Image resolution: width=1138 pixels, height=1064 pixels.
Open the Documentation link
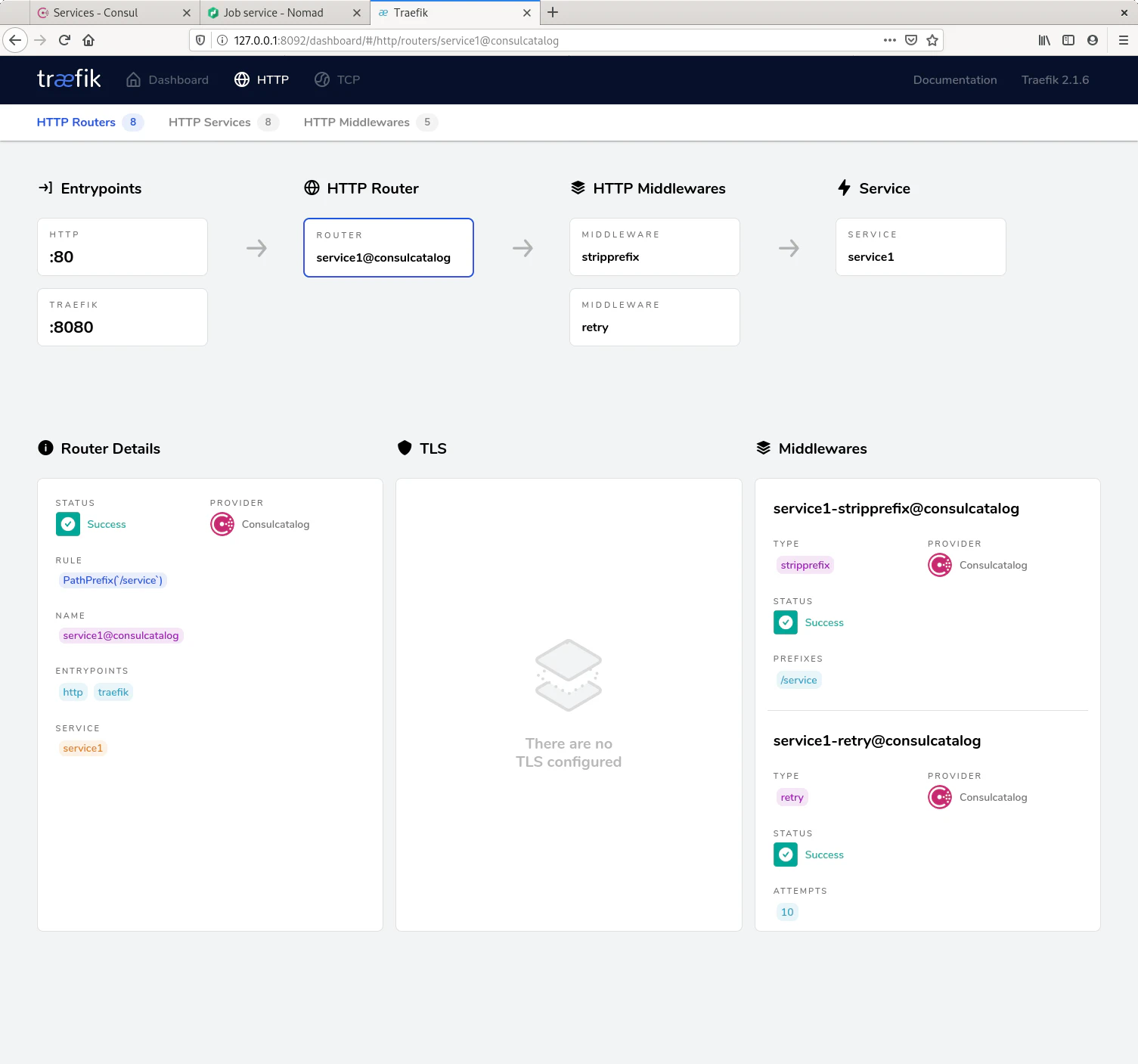[x=954, y=80]
